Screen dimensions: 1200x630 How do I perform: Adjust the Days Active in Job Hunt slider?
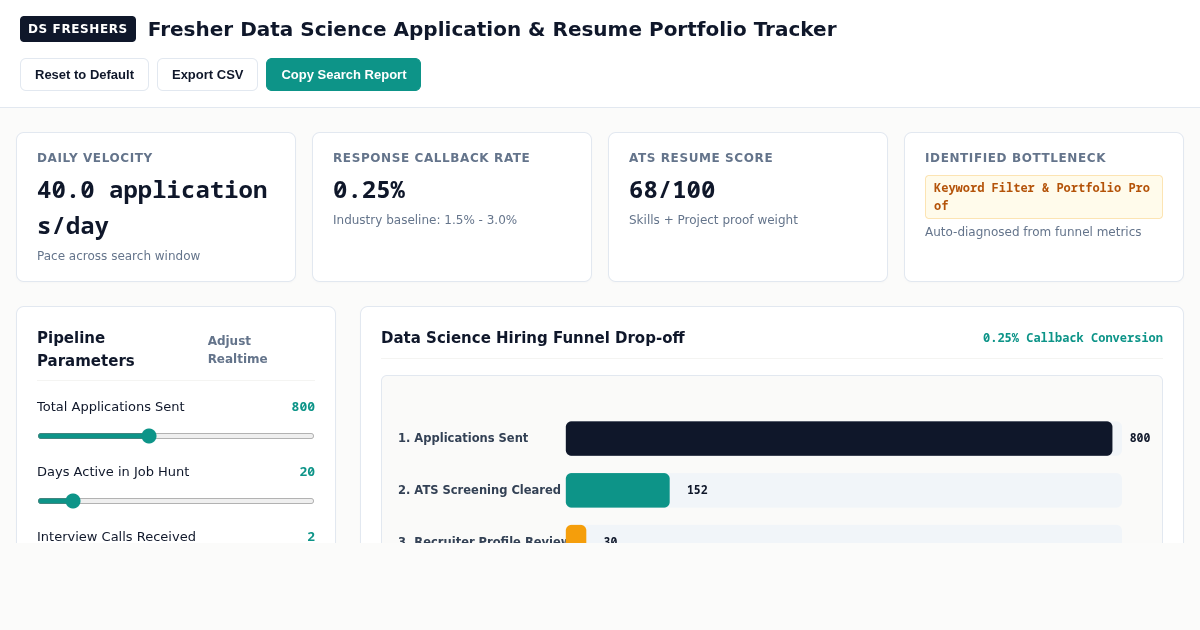click(x=176, y=501)
